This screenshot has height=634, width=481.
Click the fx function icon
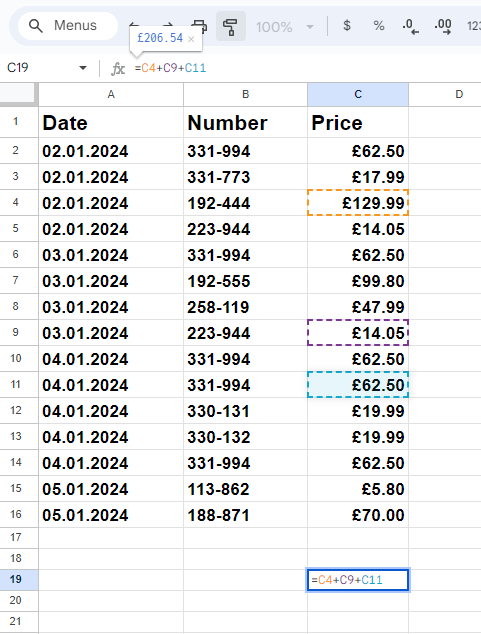[118, 68]
